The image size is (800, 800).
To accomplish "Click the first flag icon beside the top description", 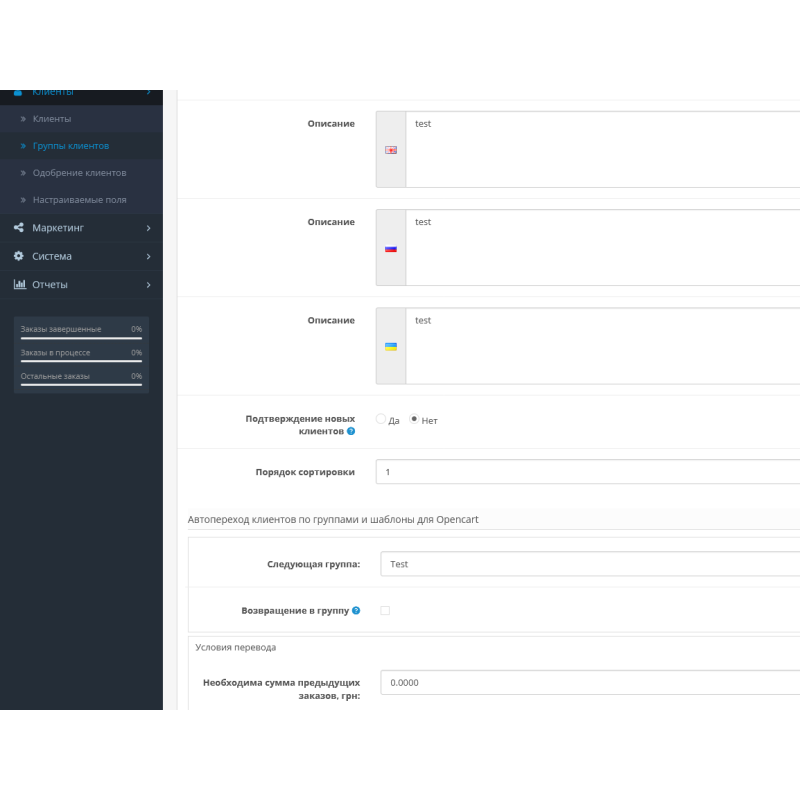I will [x=391, y=150].
